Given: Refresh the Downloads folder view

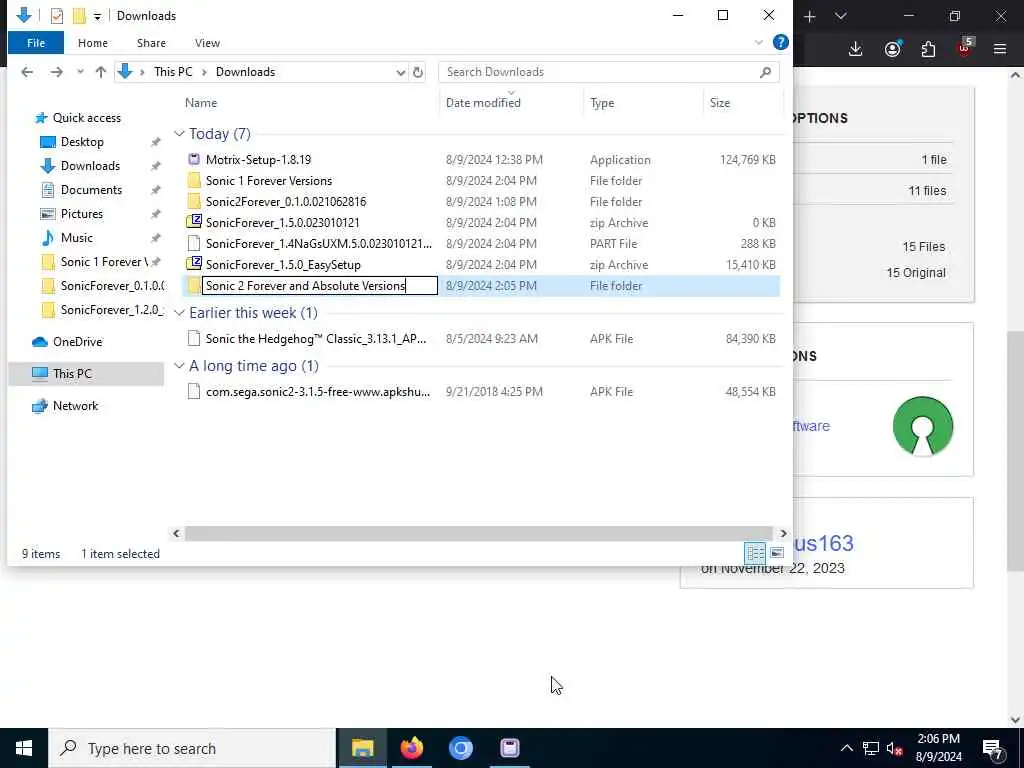Looking at the screenshot, I should coord(418,72).
